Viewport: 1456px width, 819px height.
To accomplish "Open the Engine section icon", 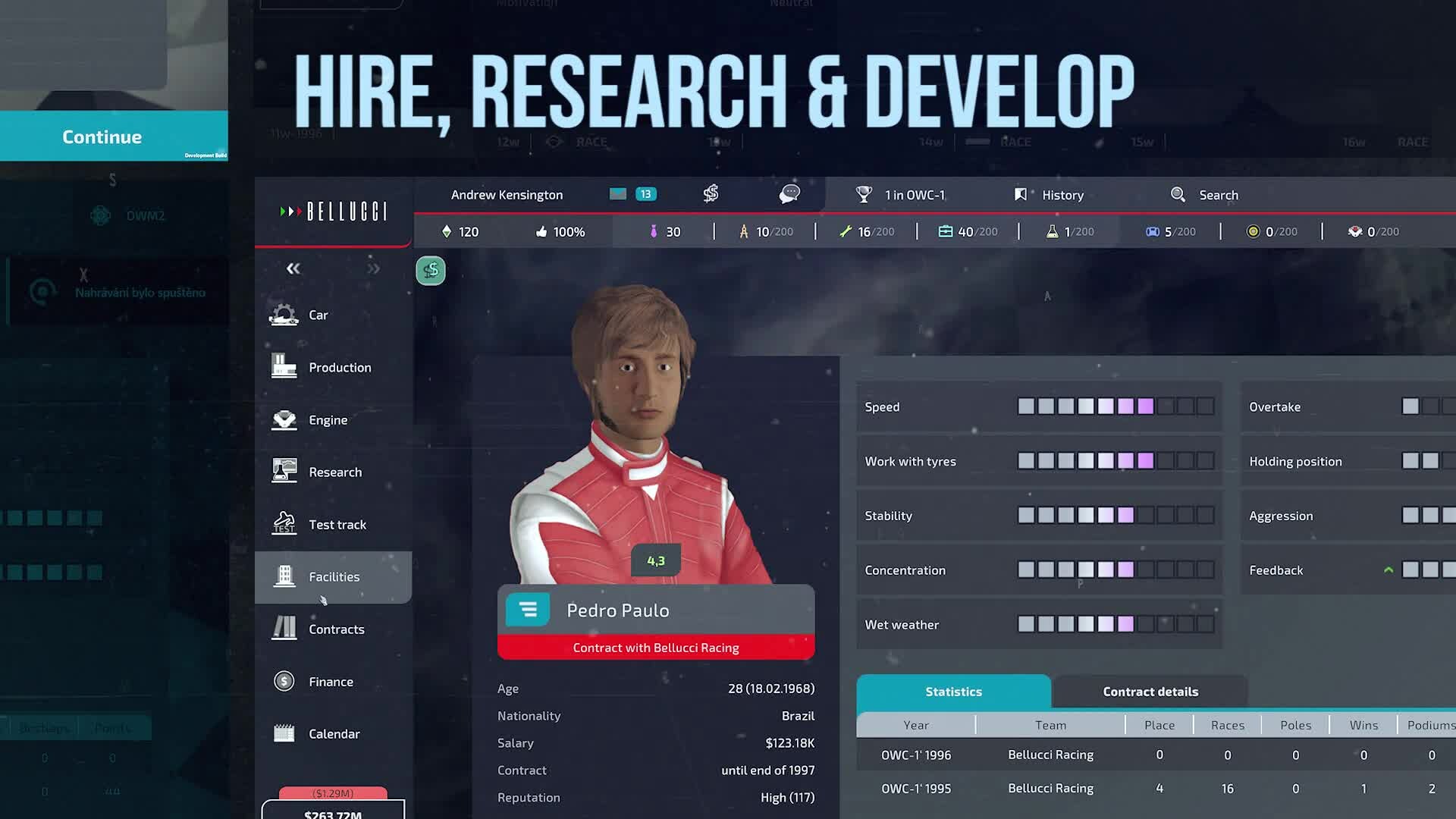I will [x=284, y=419].
